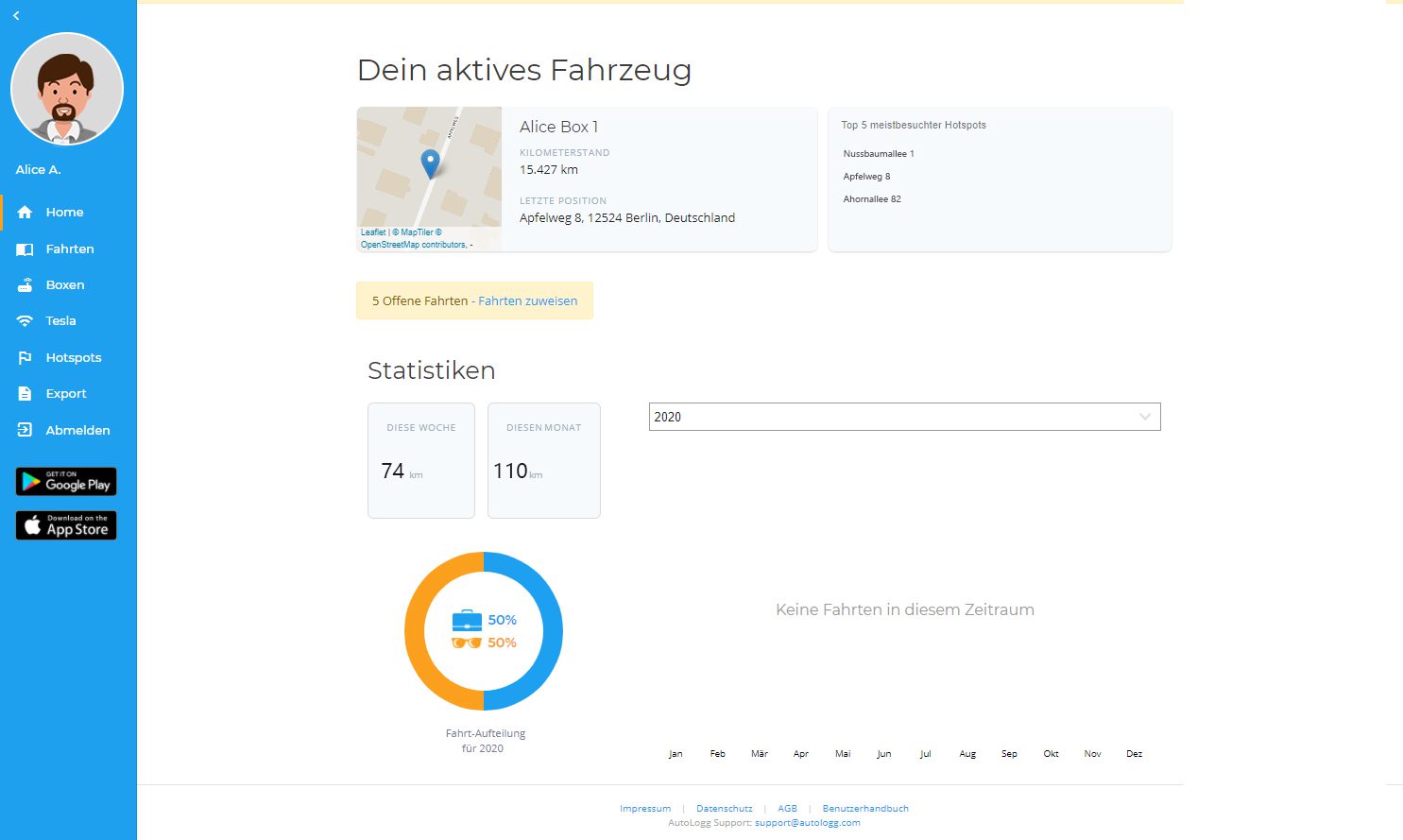Click the Fahrten zuweisen link
This screenshot has width=1403, height=840.
pos(527,301)
